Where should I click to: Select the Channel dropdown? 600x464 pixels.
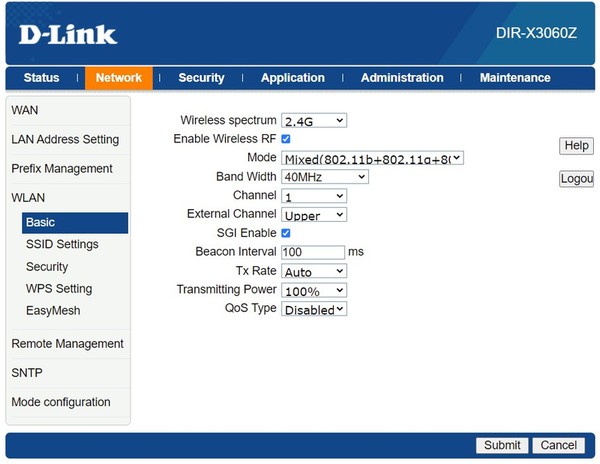click(x=314, y=196)
